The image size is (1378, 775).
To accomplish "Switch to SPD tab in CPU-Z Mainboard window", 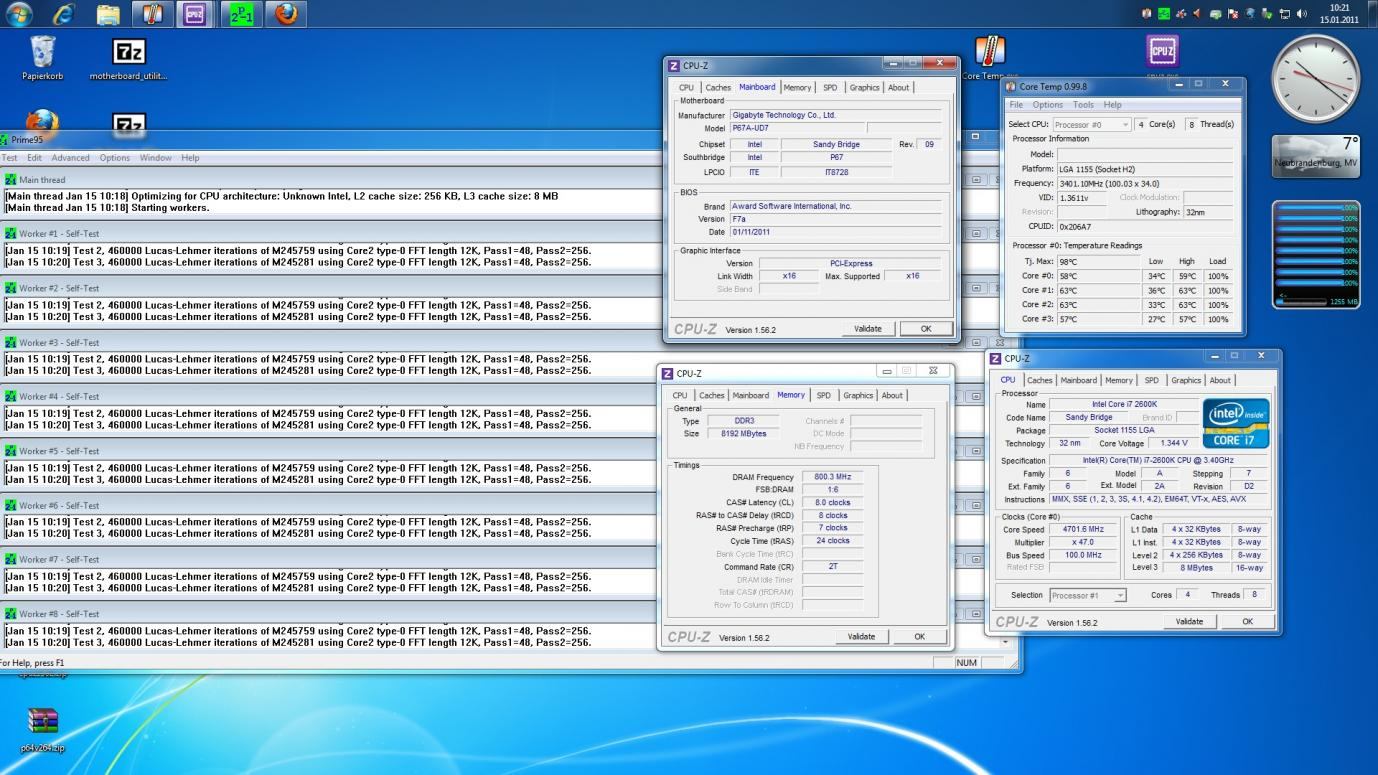I will click(x=830, y=88).
